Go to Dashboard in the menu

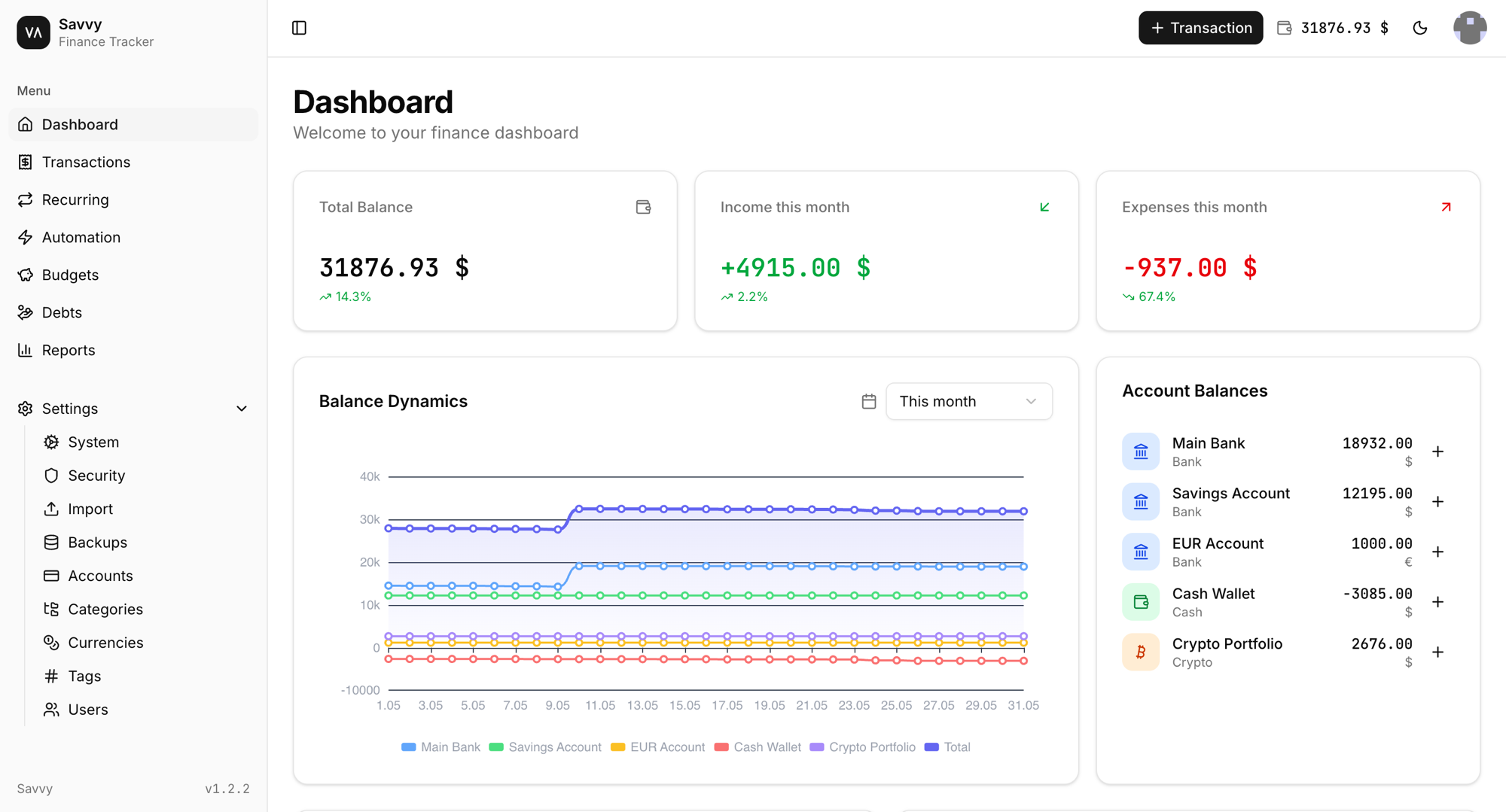pos(133,124)
